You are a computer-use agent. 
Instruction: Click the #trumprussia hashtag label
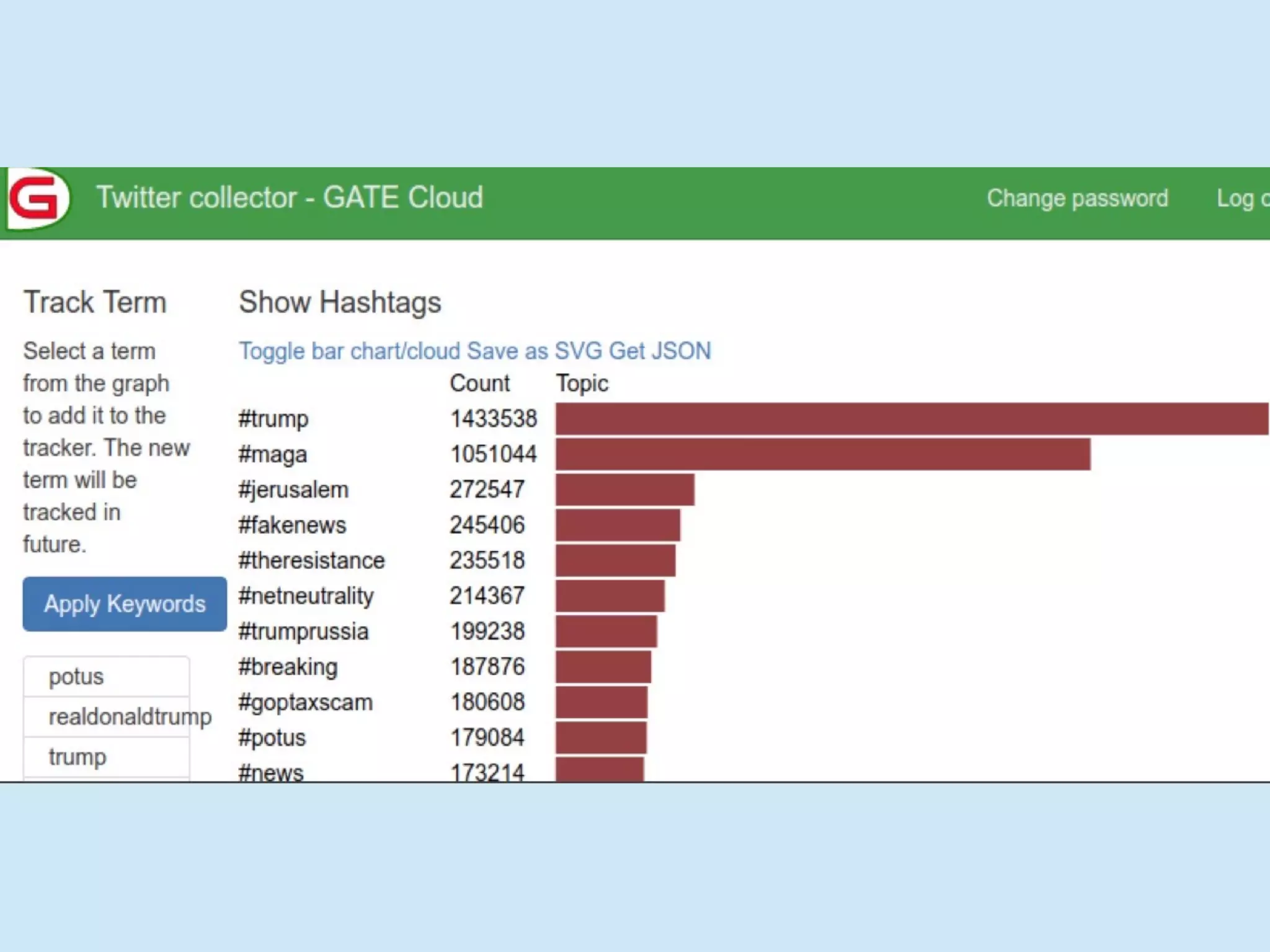tap(303, 632)
